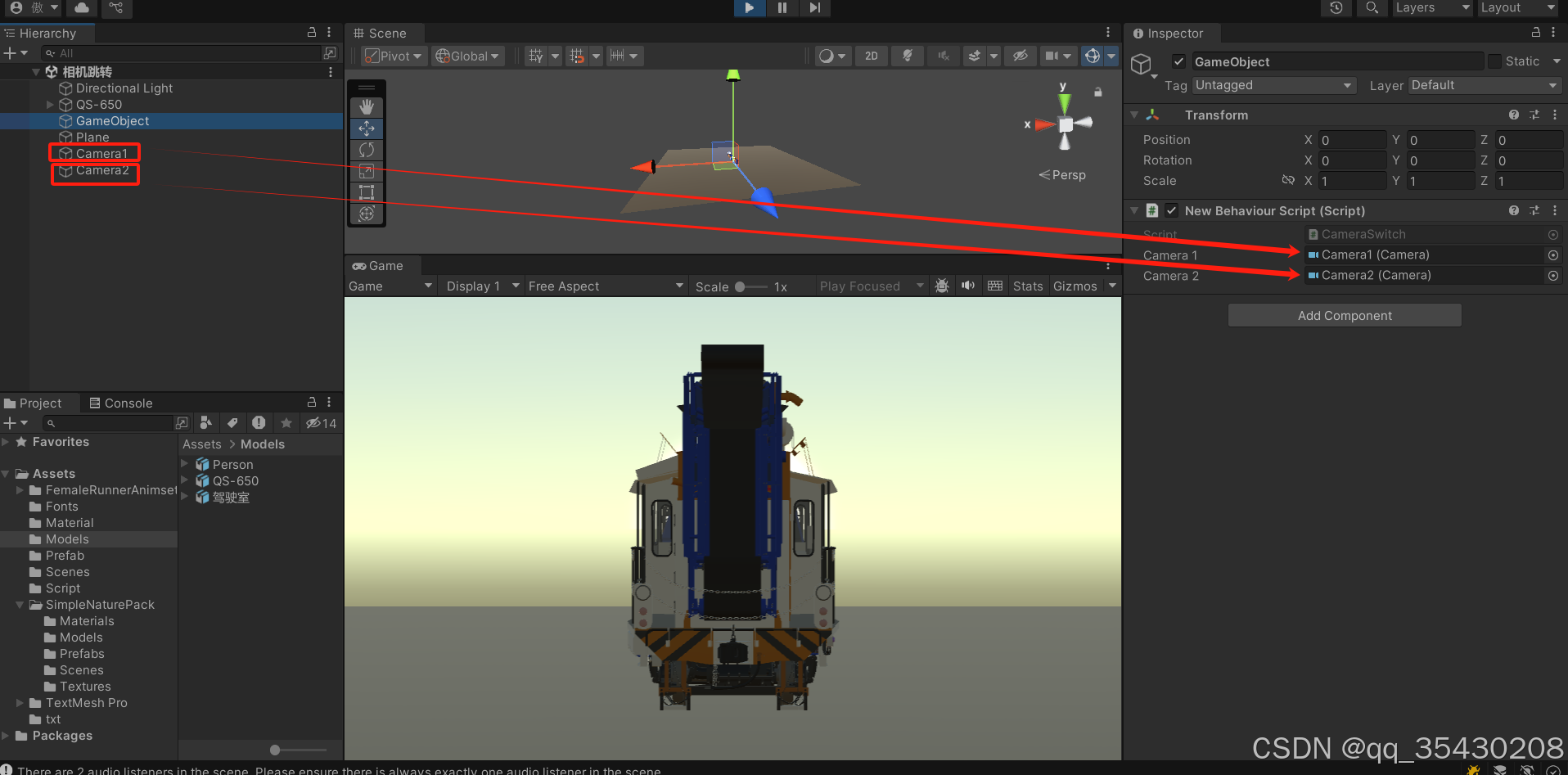
Task: Select Camera1 in the Hierarchy panel
Action: [100, 153]
